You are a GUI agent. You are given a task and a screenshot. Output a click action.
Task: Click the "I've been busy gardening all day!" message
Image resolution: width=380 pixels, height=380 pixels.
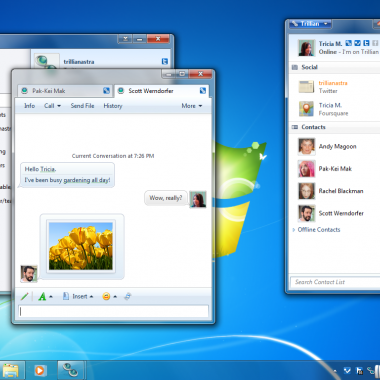[x=67, y=180]
